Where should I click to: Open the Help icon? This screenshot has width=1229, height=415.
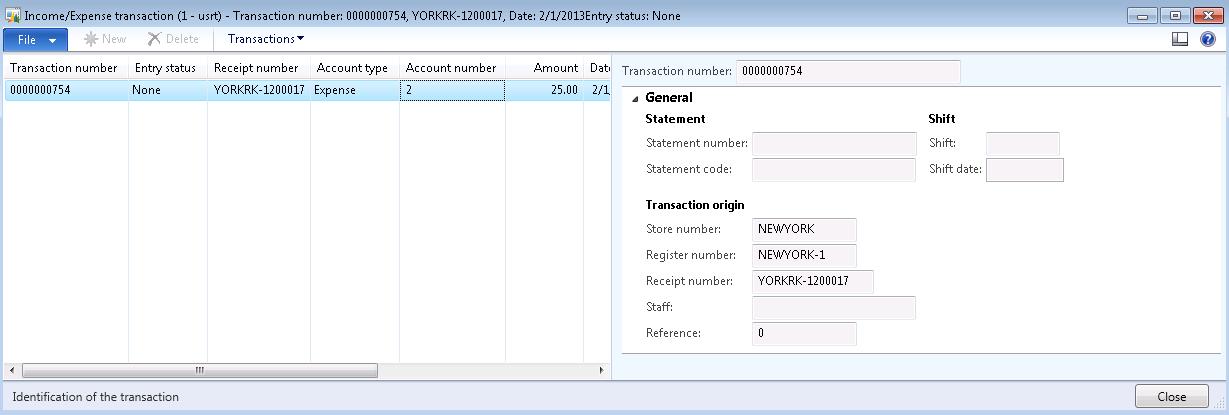[1207, 39]
